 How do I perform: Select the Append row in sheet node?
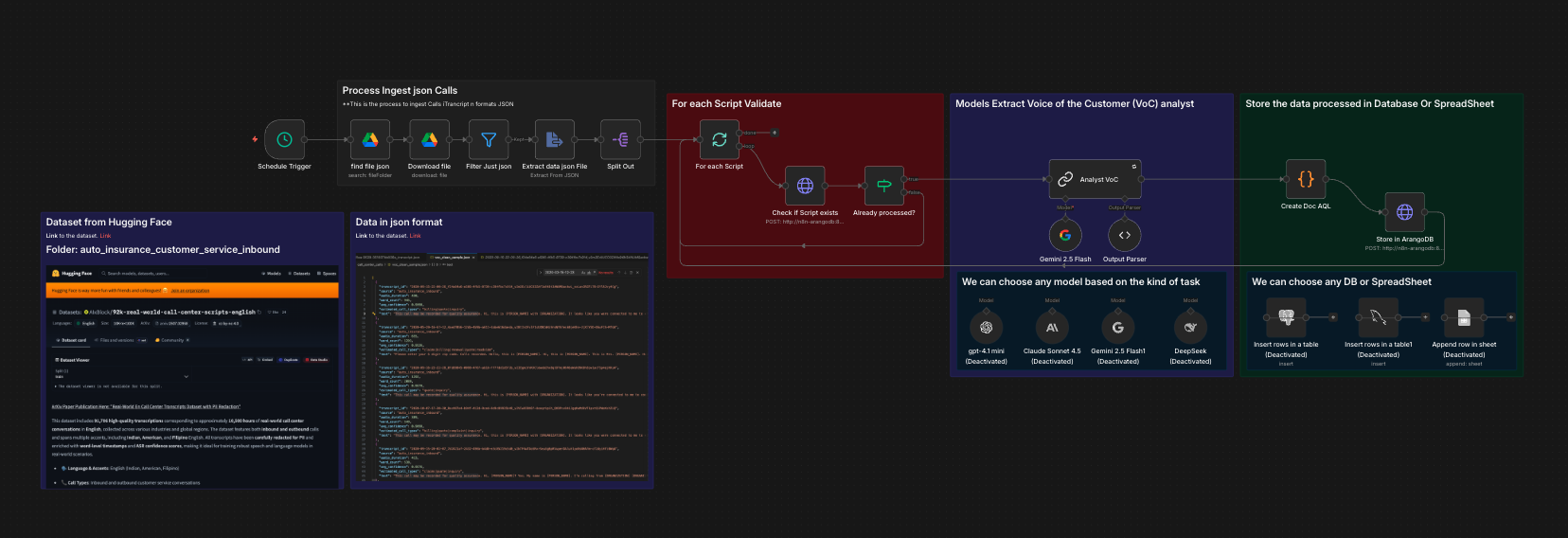[x=1464, y=318]
